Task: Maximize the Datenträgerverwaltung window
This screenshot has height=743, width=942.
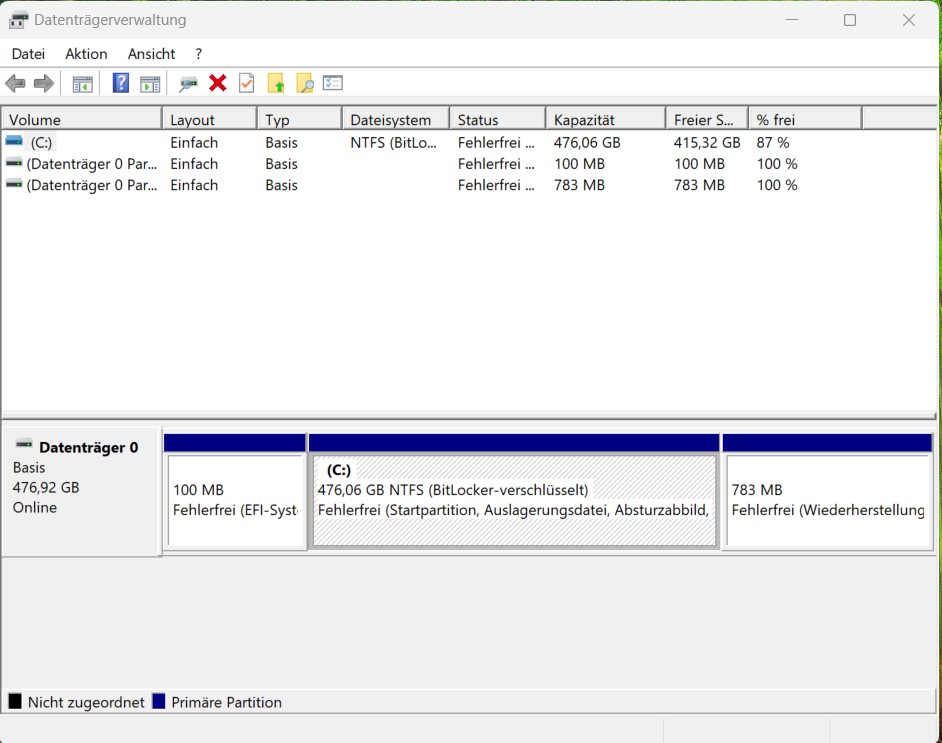Action: click(x=849, y=20)
